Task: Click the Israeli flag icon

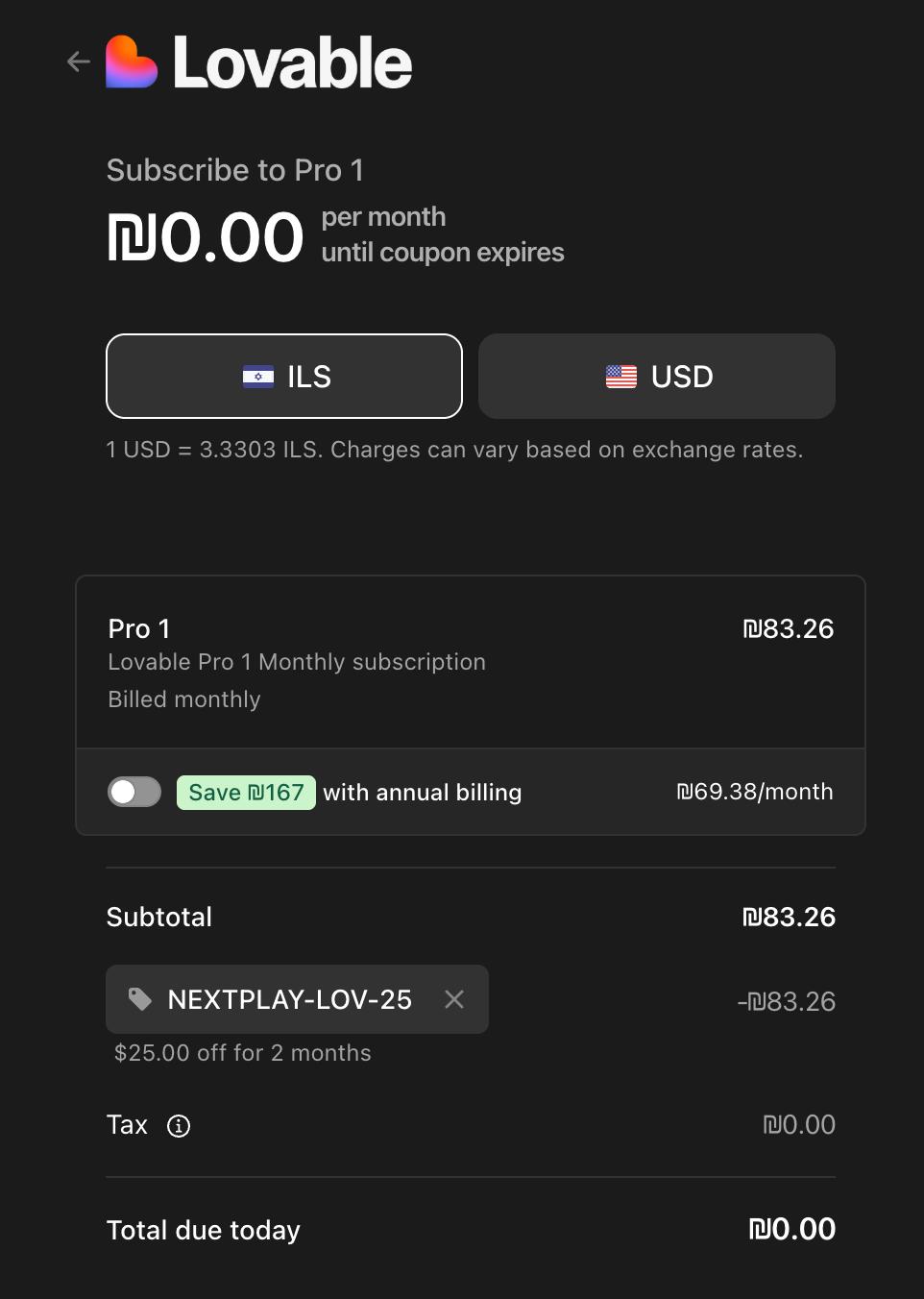Action: point(257,377)
